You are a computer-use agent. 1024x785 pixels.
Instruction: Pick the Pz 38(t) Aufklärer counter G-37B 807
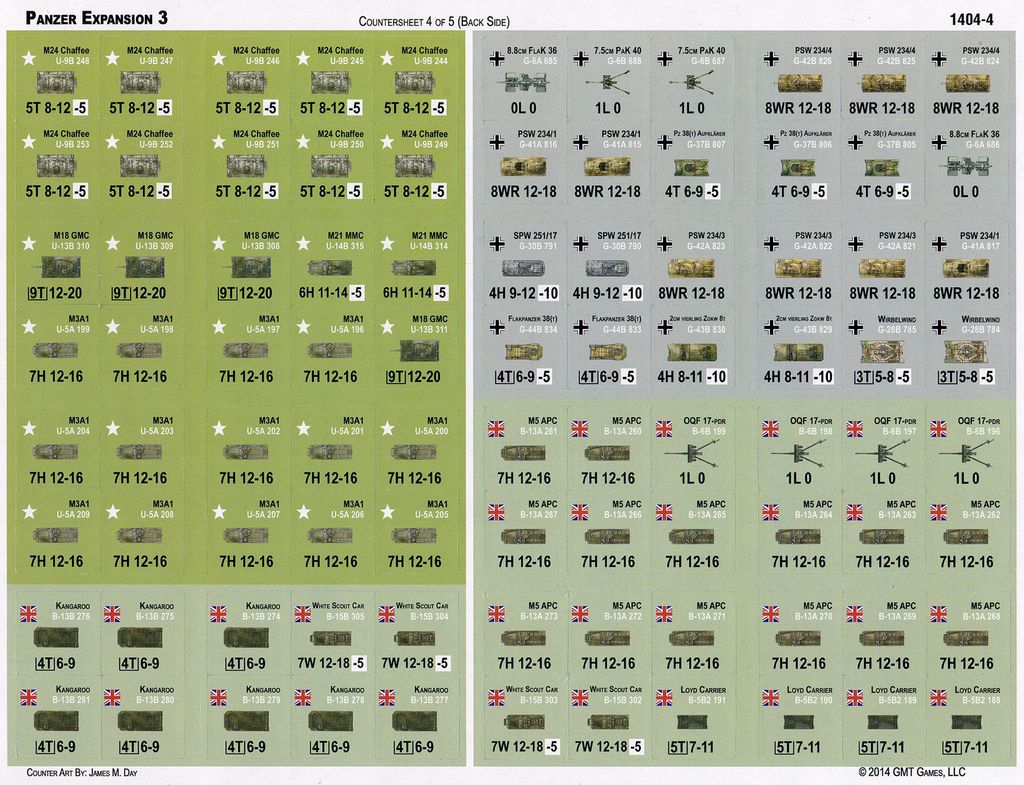click(693, 165)
